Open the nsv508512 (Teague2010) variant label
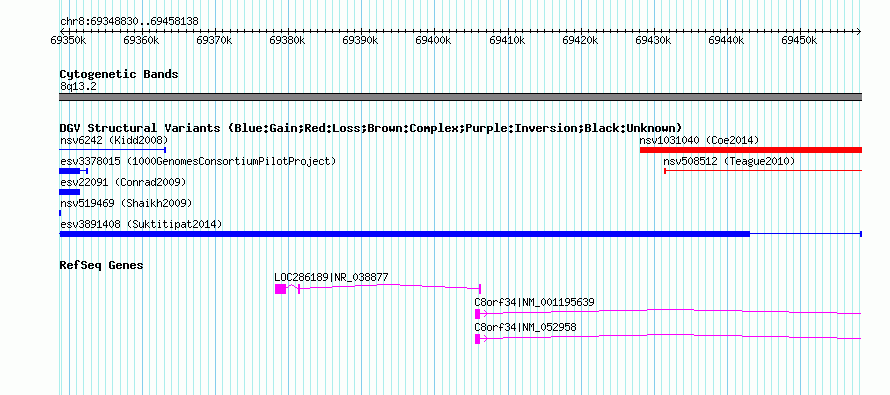890x395 pixels. (x=729, y=161)
